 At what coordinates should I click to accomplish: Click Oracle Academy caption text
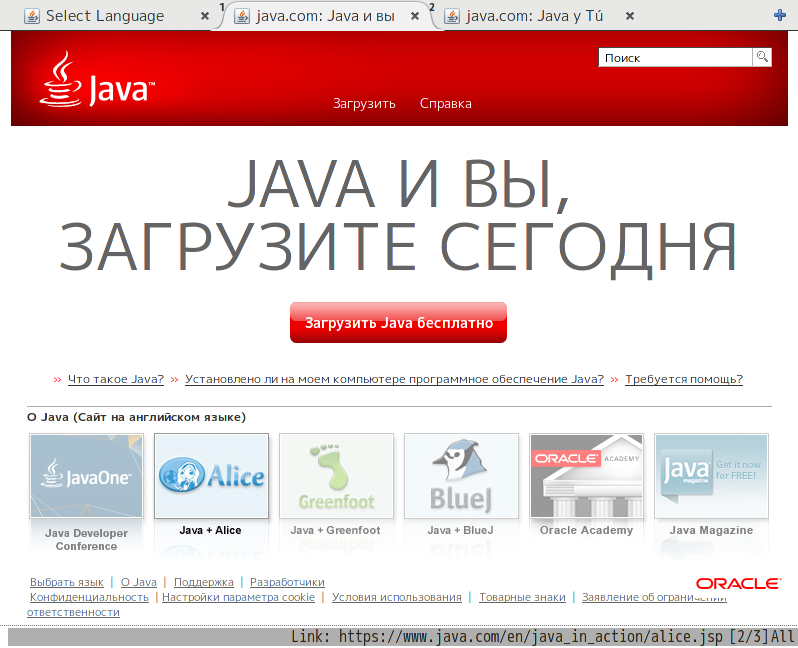tap(586, 530)
